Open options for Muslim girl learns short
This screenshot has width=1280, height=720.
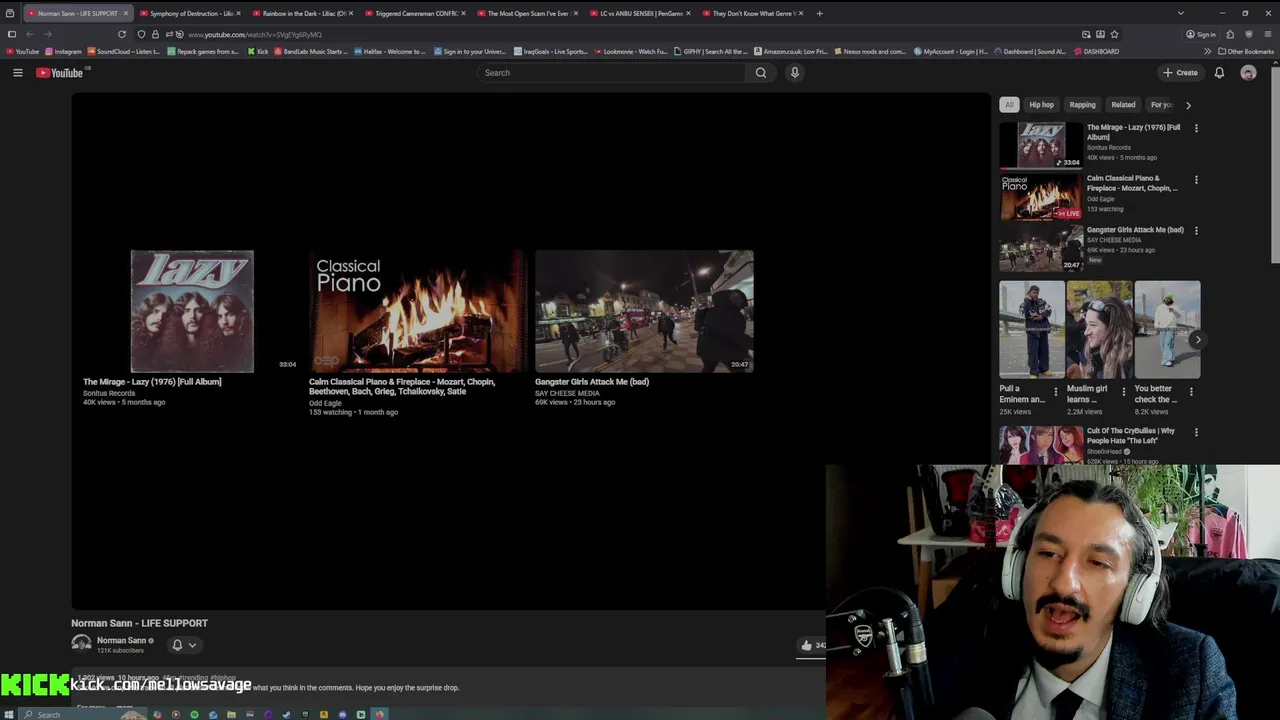(x=1123, y=392)
